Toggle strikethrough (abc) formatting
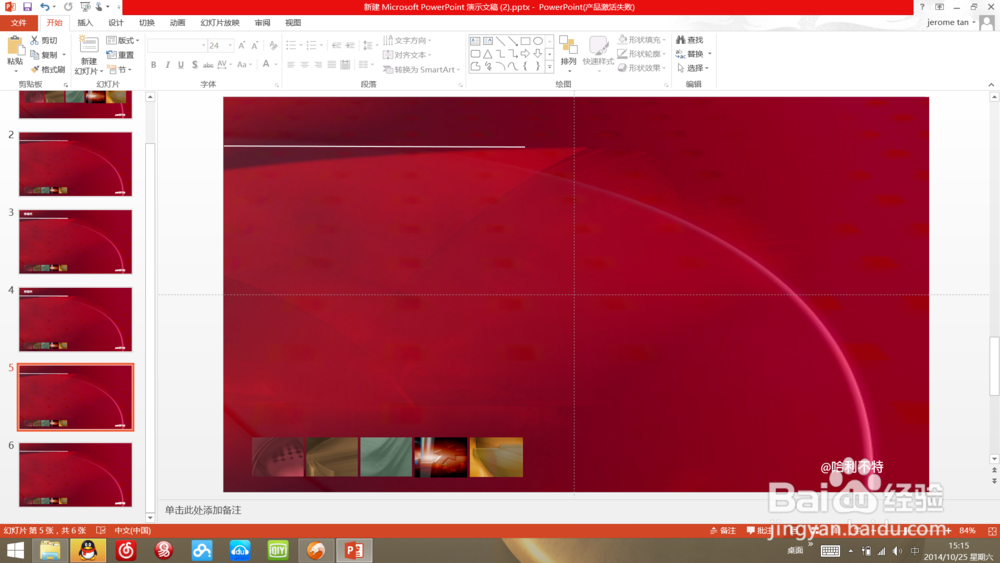This screenshot has height=563, width=1000. [x=208, y=64]
